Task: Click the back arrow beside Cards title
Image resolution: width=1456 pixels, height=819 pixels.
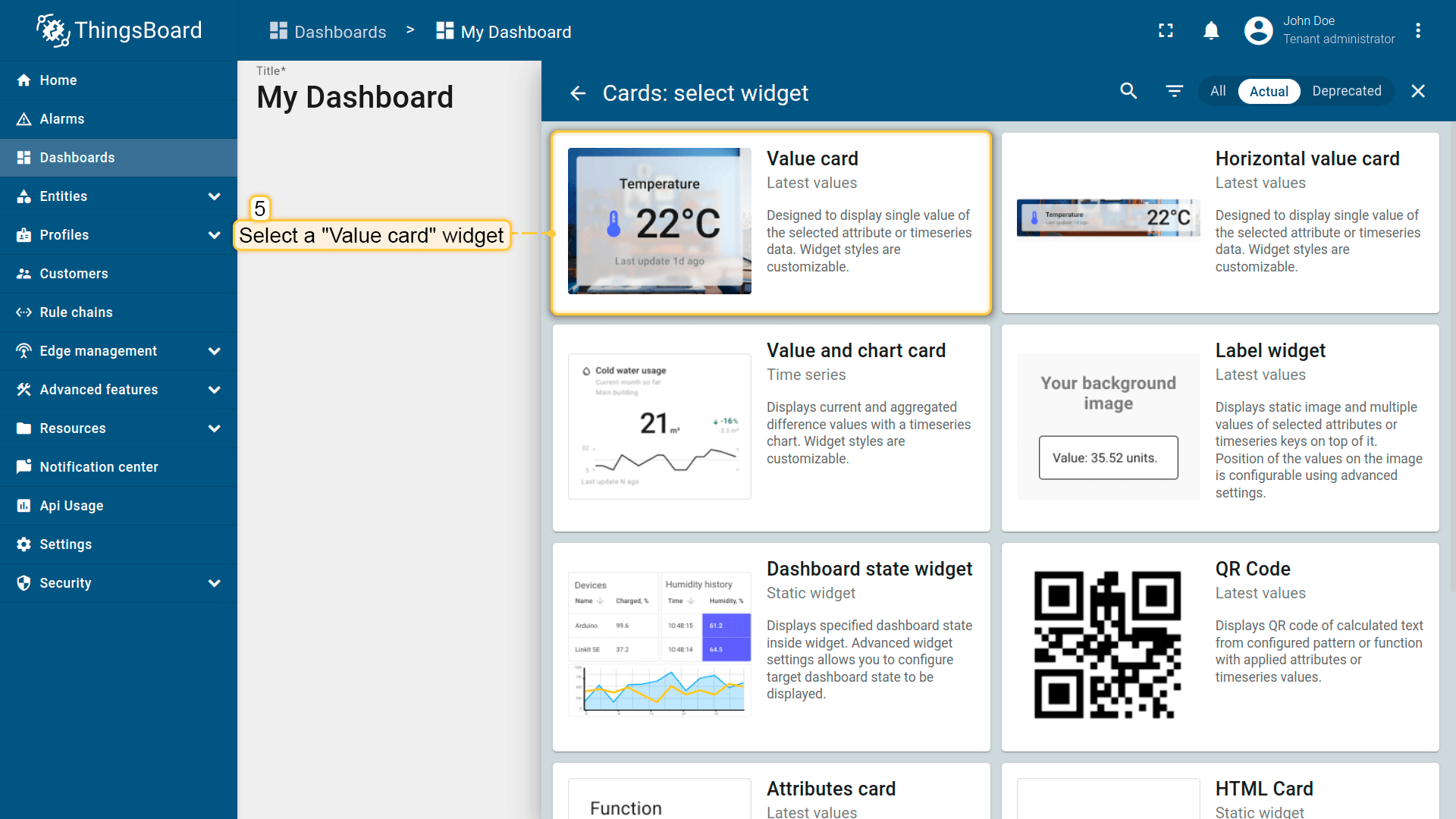Action: [578, 93]
